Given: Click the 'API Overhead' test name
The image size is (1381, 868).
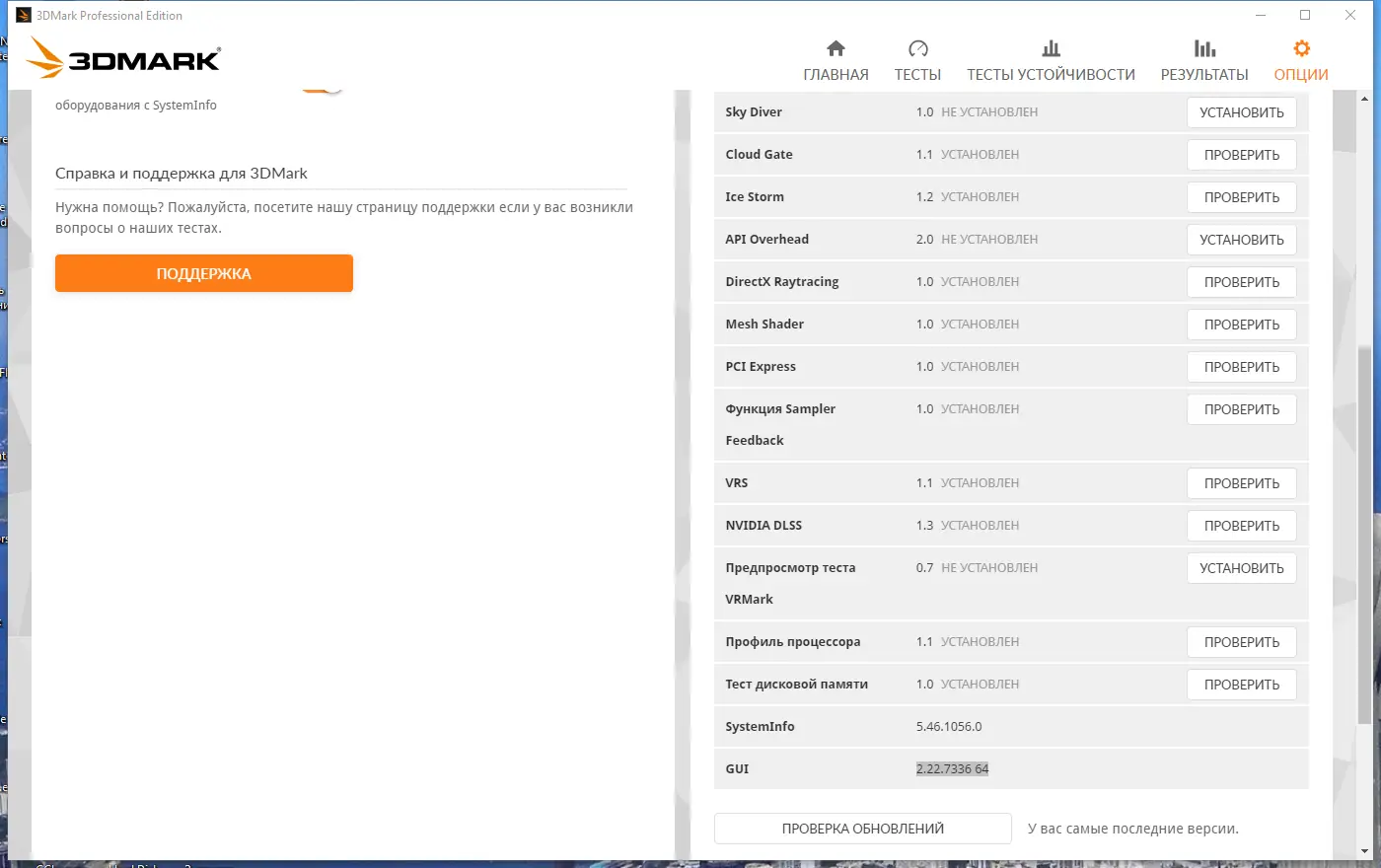Looking at the screenshot, I should pyautogui.click(x=766, y=240).
